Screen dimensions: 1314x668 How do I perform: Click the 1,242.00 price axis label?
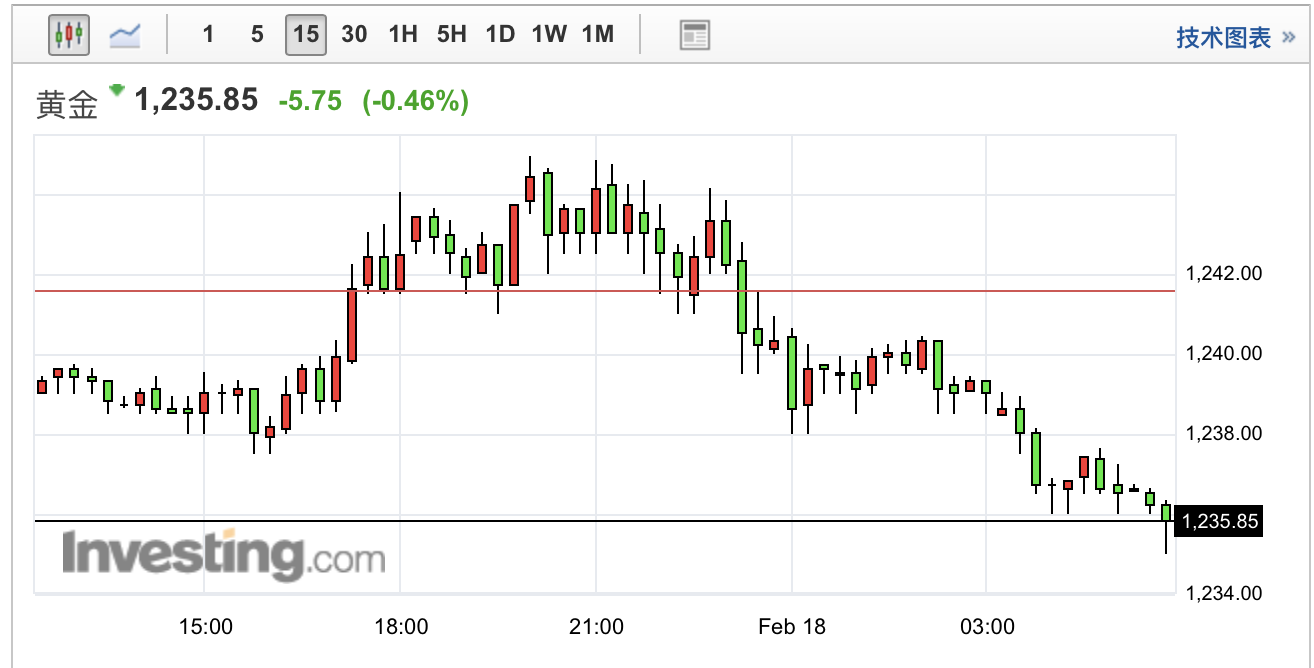[x=1224, y=274]
